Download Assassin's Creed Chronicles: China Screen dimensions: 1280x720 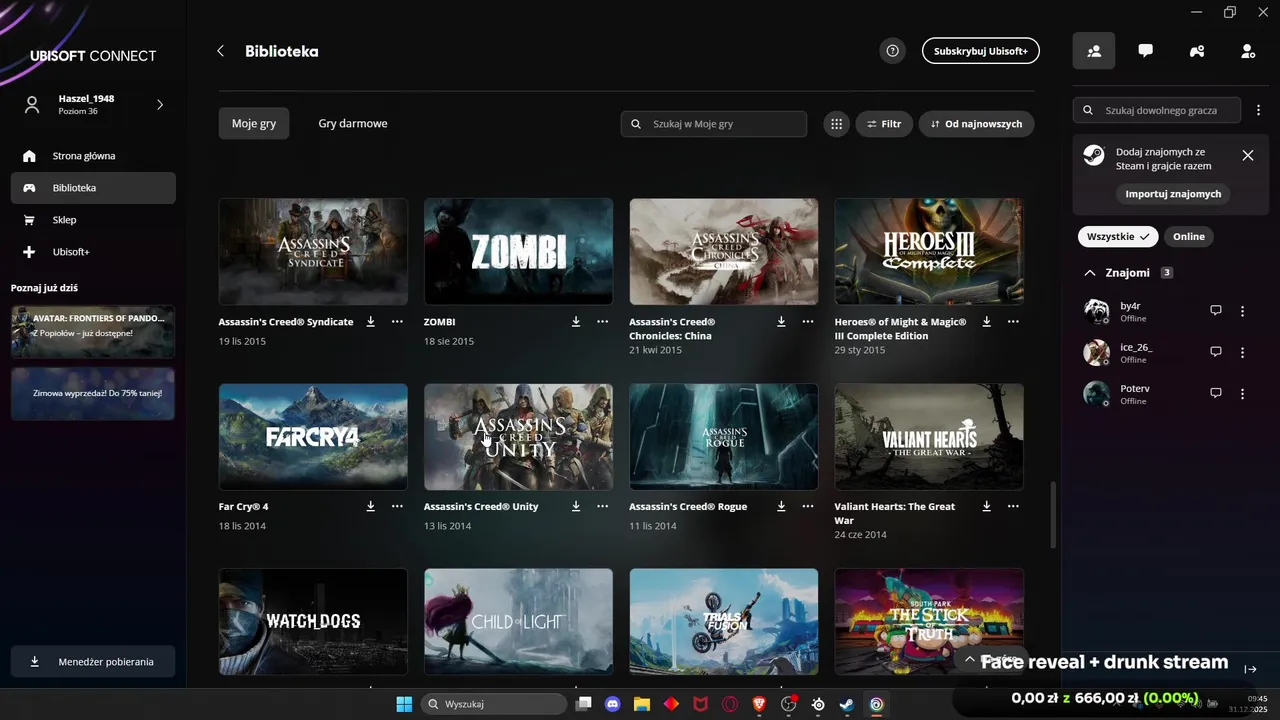[782, 322]
